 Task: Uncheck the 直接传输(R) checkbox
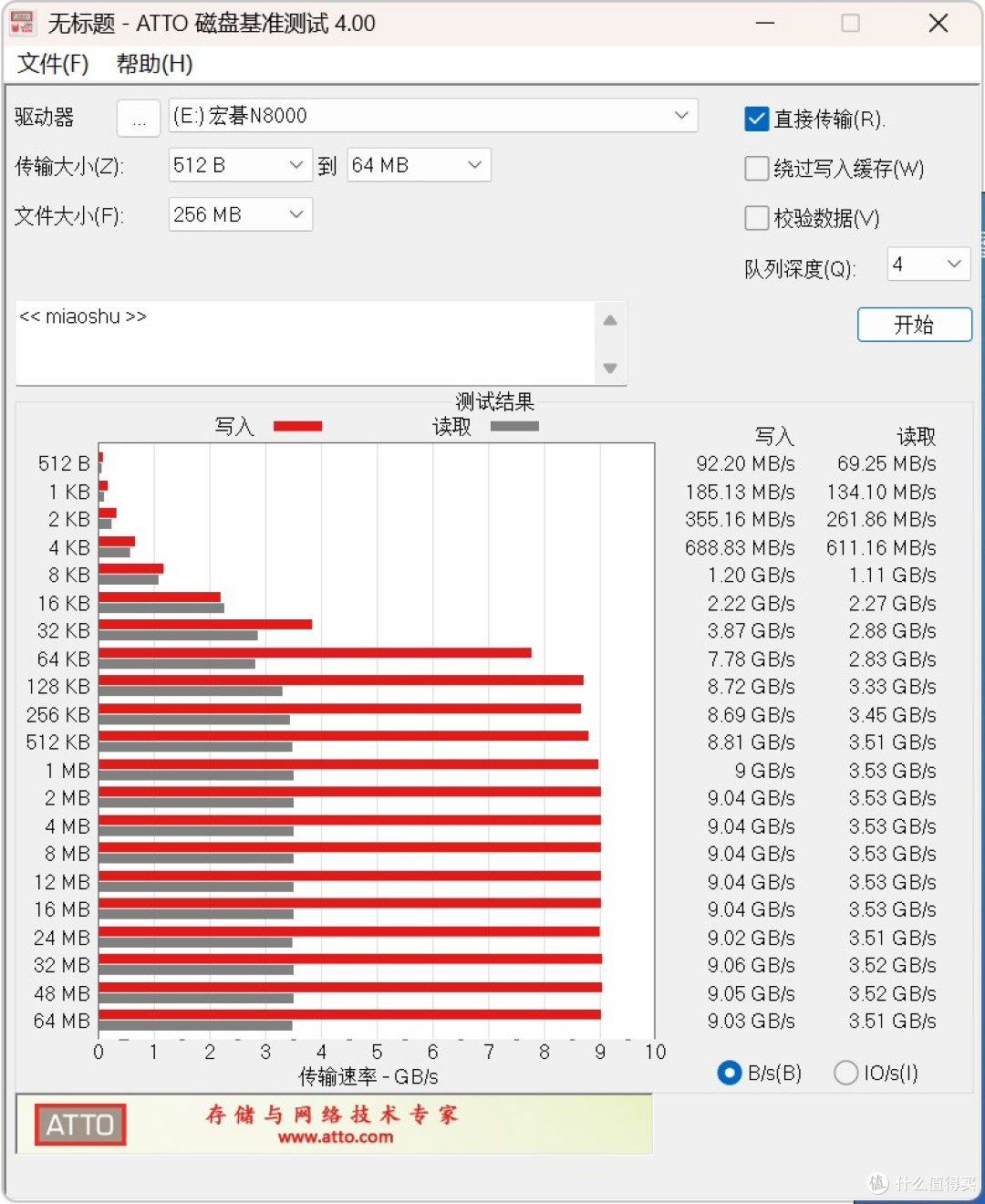756,119
